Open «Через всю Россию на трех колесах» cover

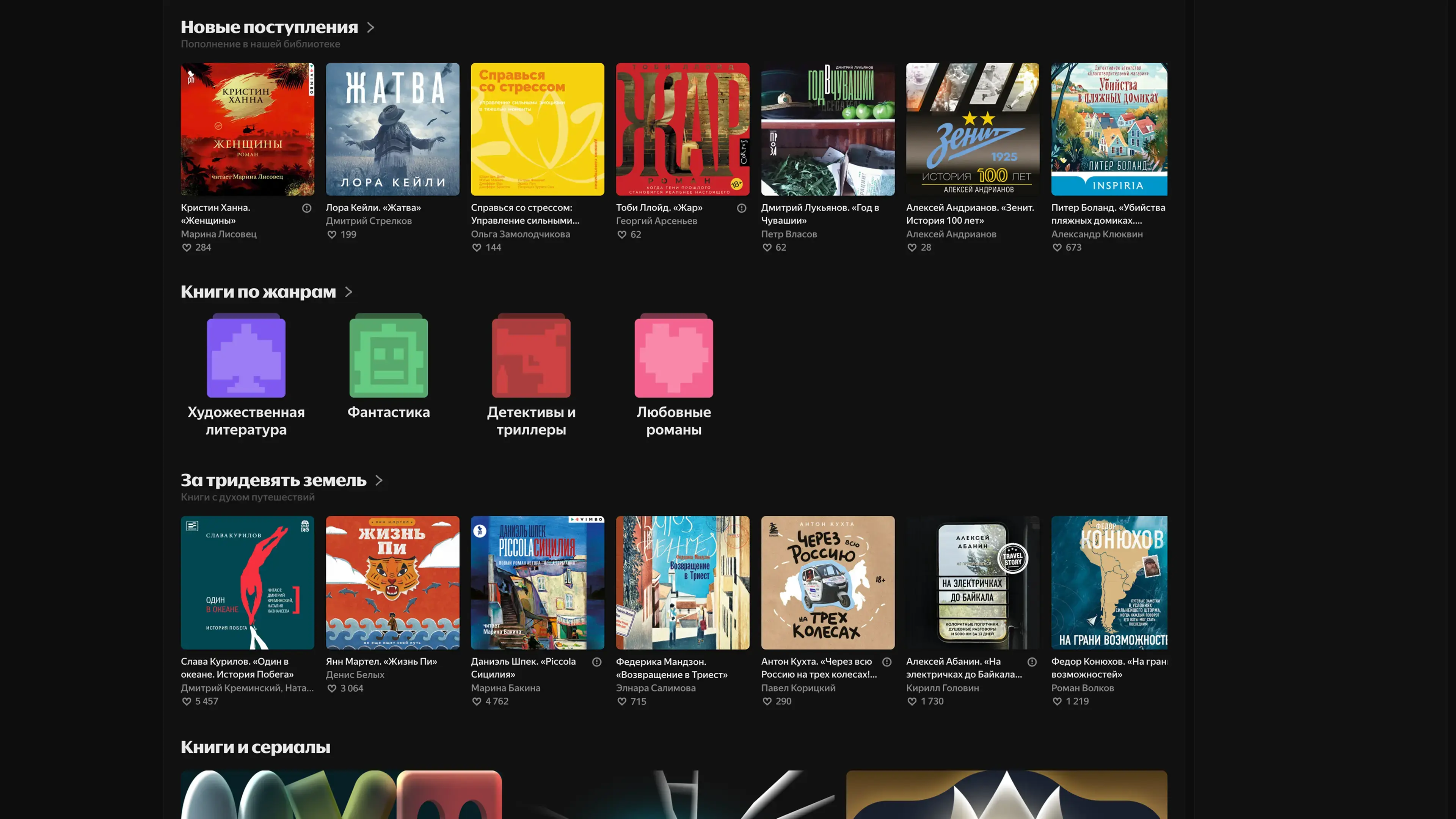tap(827, 582)
